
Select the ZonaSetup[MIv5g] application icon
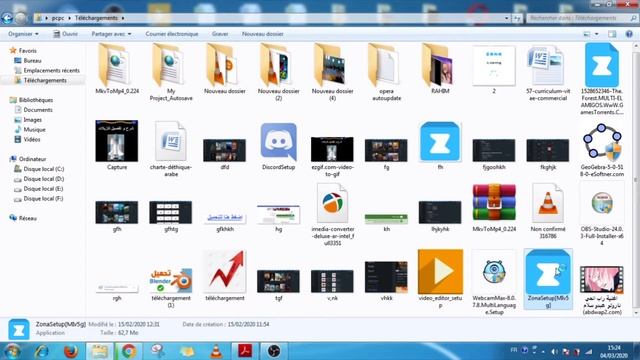pyautogui.click(x=548, y=272)
